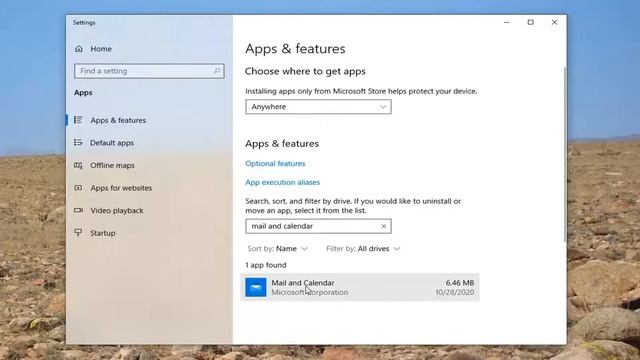Image resolution: width=640 pixels, height=360 pixels.
Task: Go to Apps & features section
Action: pos(118,120)
